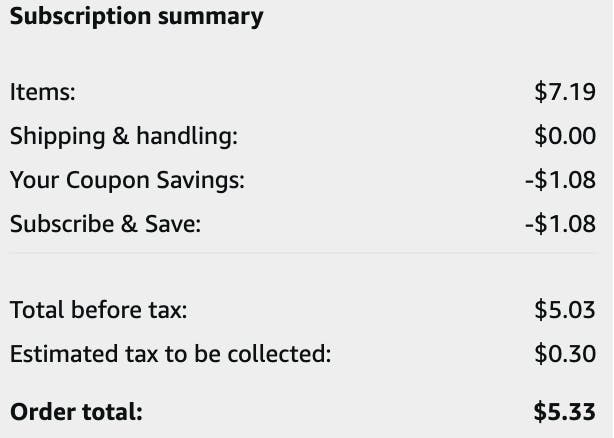Select the $0.00 shipping amount

click(x=565, y=136)
